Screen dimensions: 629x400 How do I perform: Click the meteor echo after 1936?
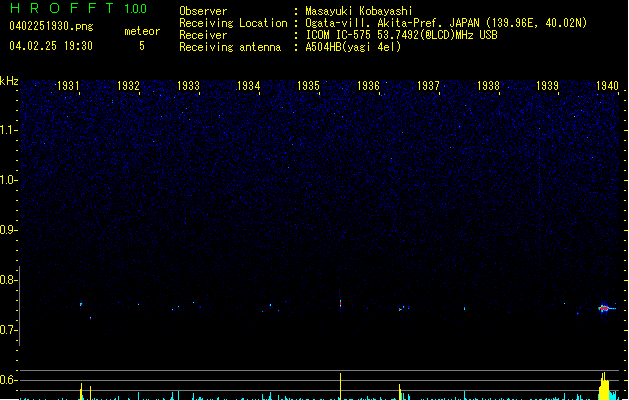(x=400, y=309)
